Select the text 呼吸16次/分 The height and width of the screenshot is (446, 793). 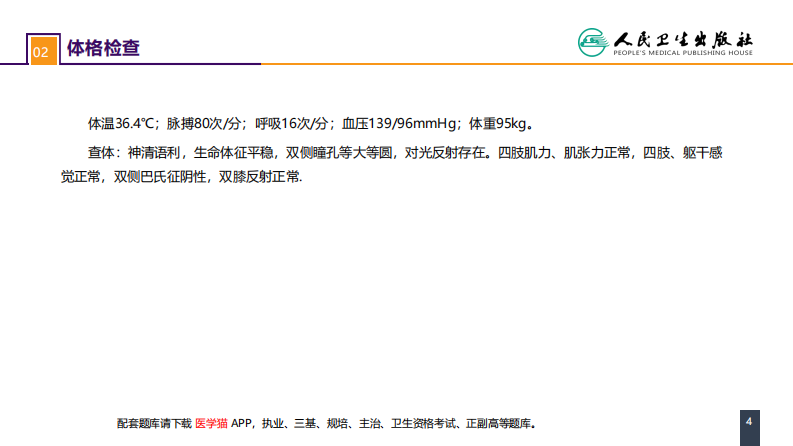point(292,123)
